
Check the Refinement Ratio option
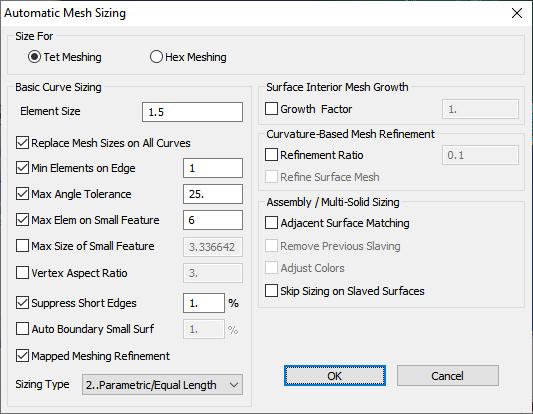[271, 155]
